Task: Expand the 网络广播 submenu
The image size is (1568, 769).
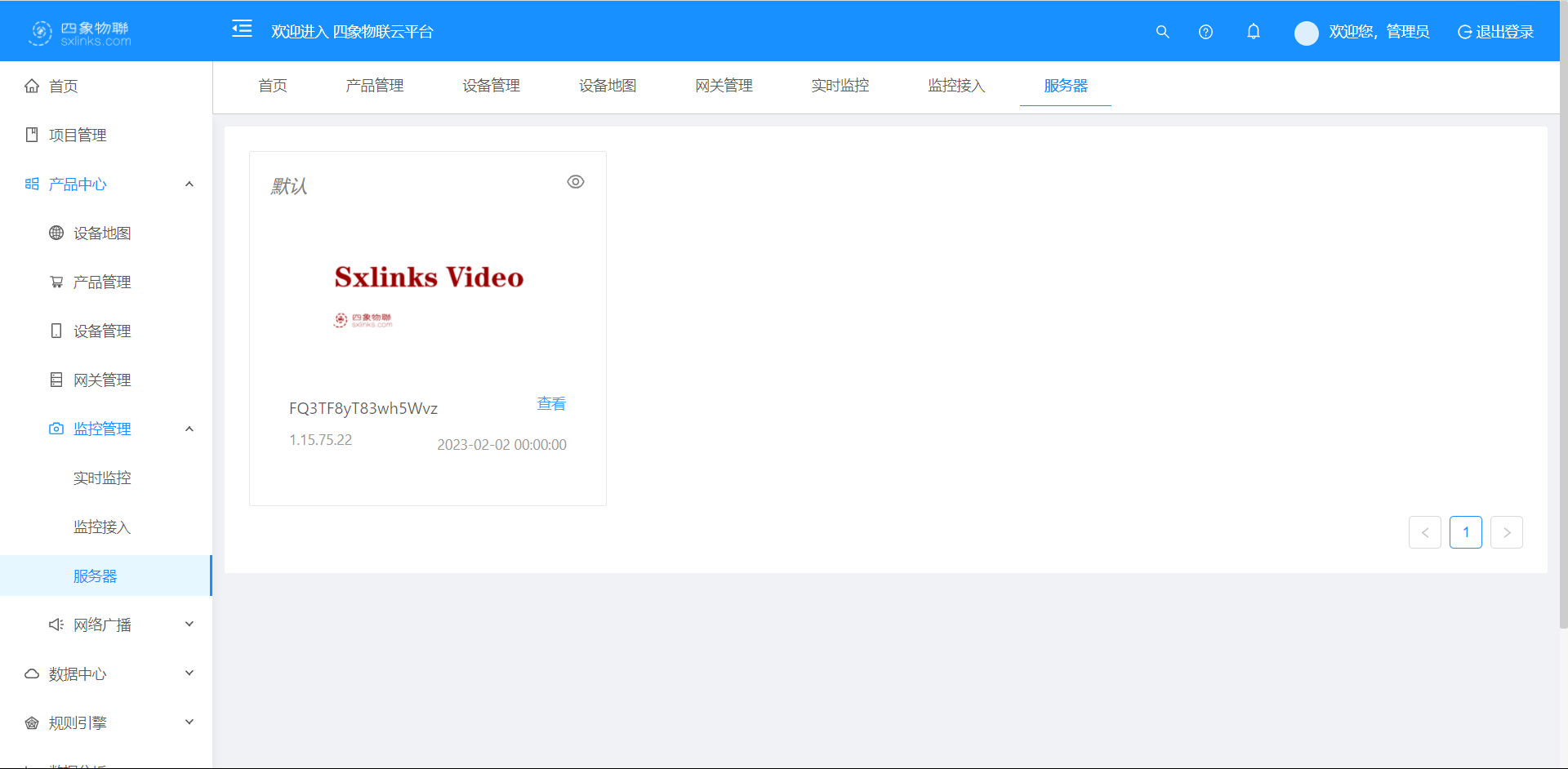Action: (189, 625)
